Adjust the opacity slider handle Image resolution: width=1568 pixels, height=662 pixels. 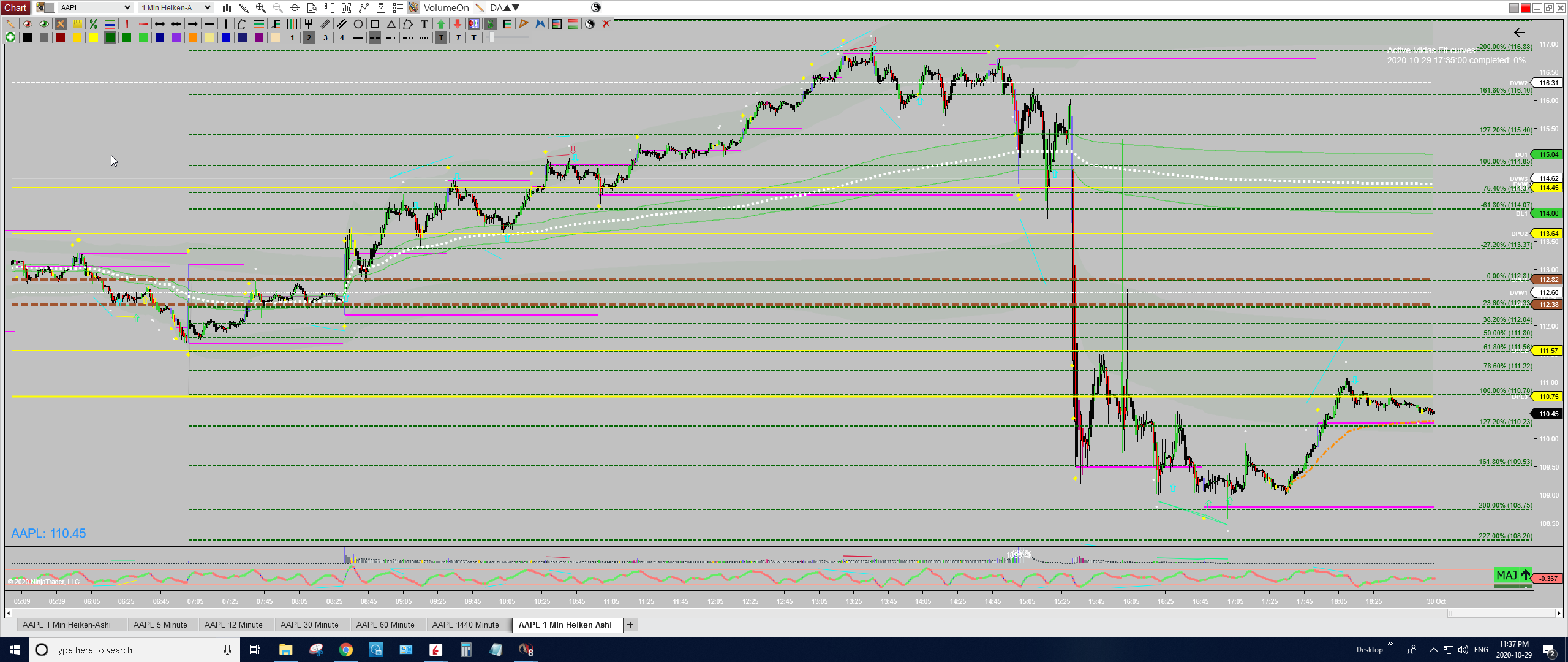(x=491, y=37)
